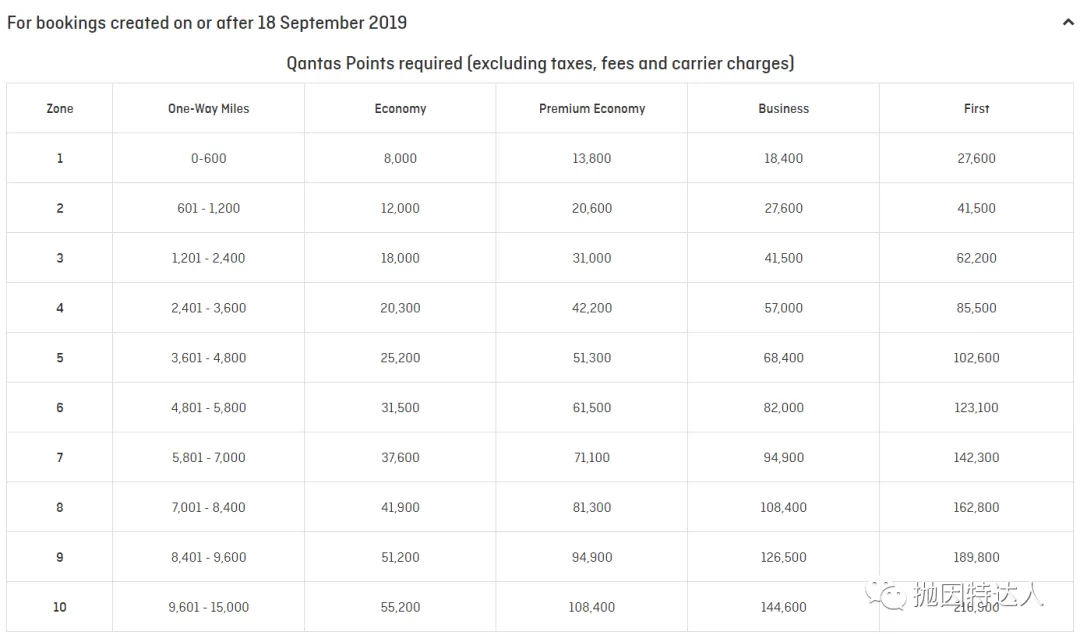Screen dimensions: 1080x642
Task: Click the Qantas Points required table title
Action: [x=540, y=63]
